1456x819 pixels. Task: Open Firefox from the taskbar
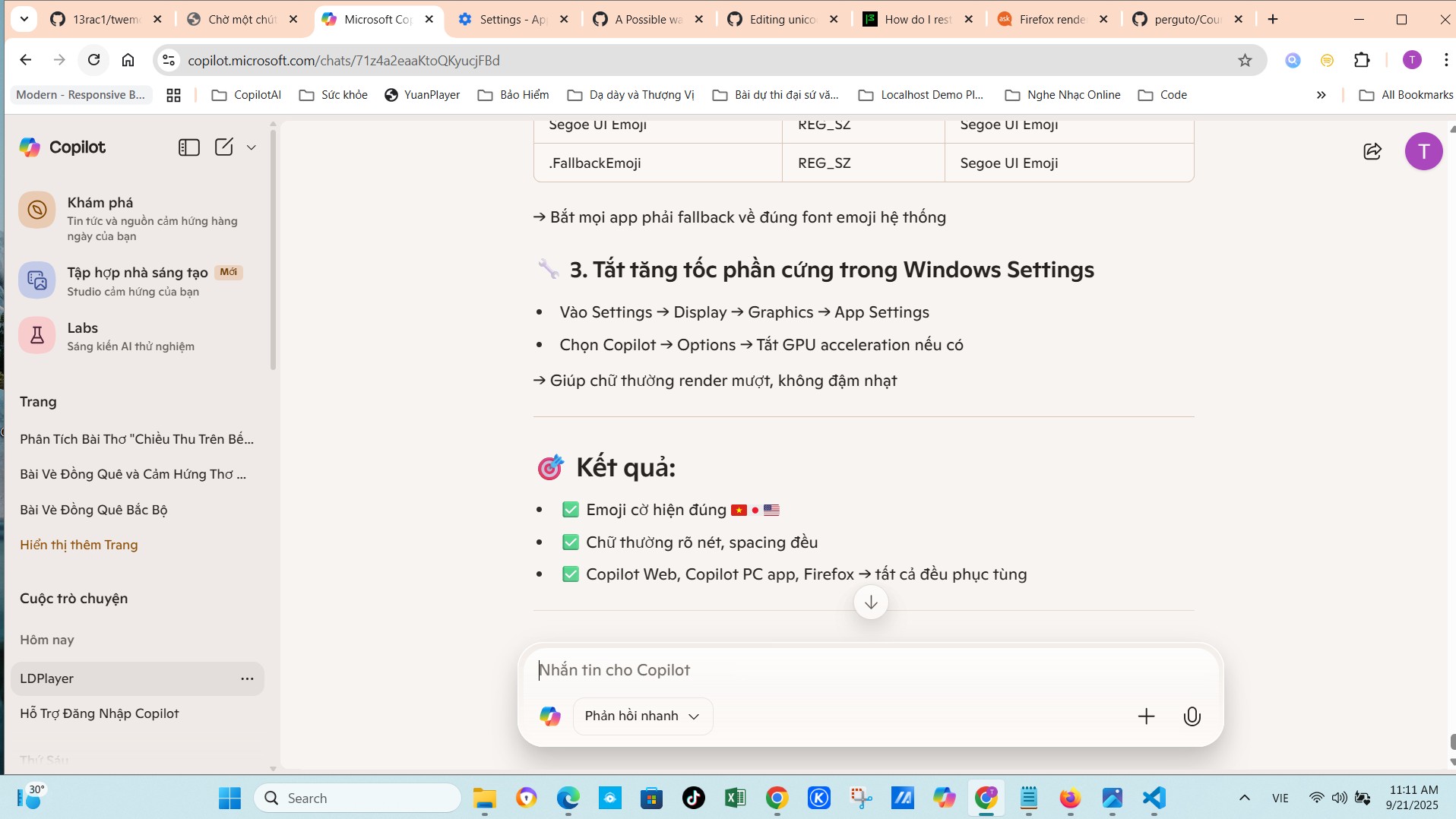click(1070, 798)
